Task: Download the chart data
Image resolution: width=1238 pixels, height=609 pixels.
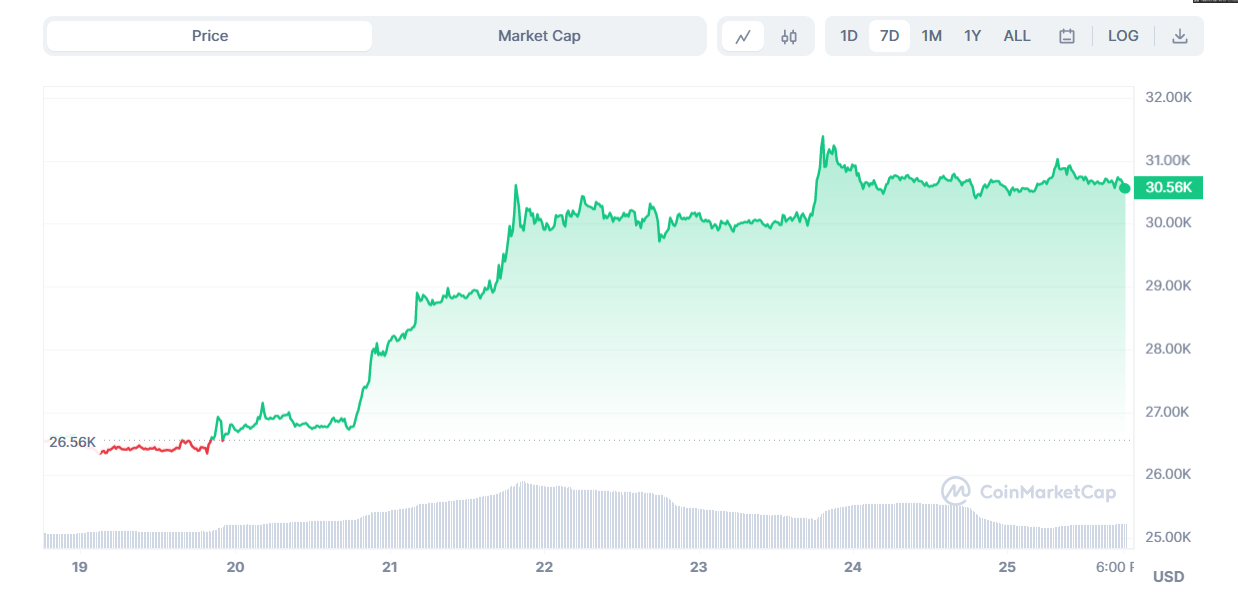Action: click(x=1180, y=37)
